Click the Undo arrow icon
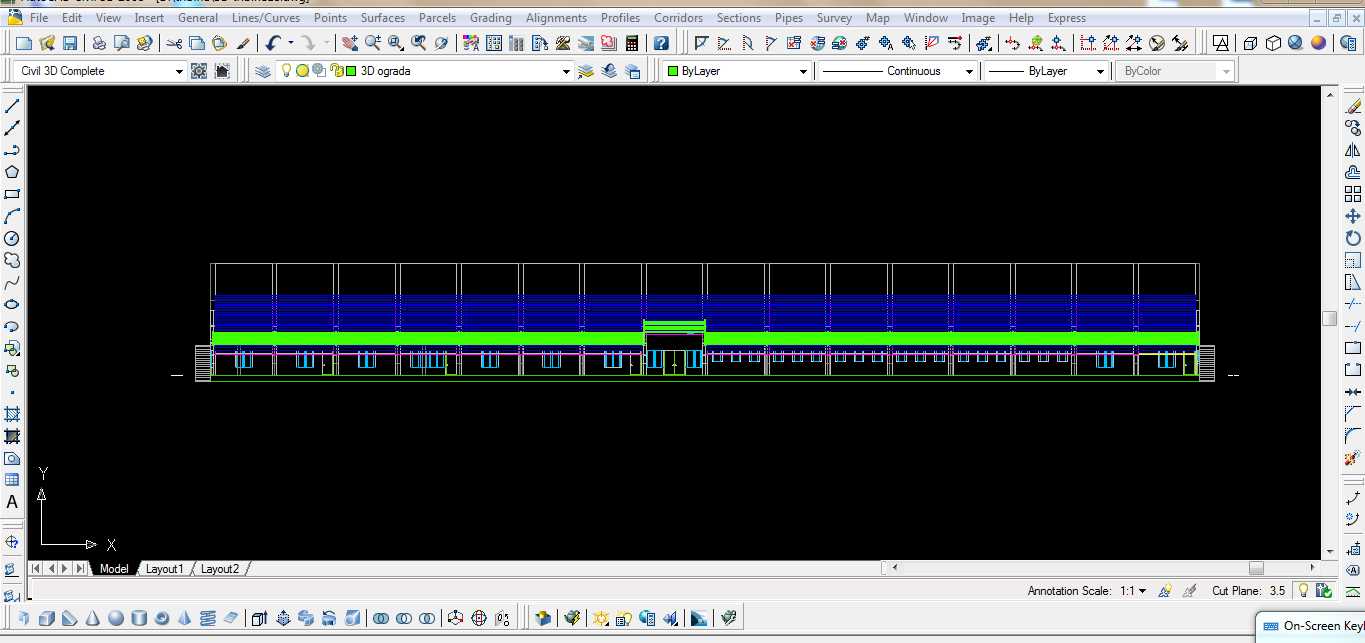 click(273, 43)
